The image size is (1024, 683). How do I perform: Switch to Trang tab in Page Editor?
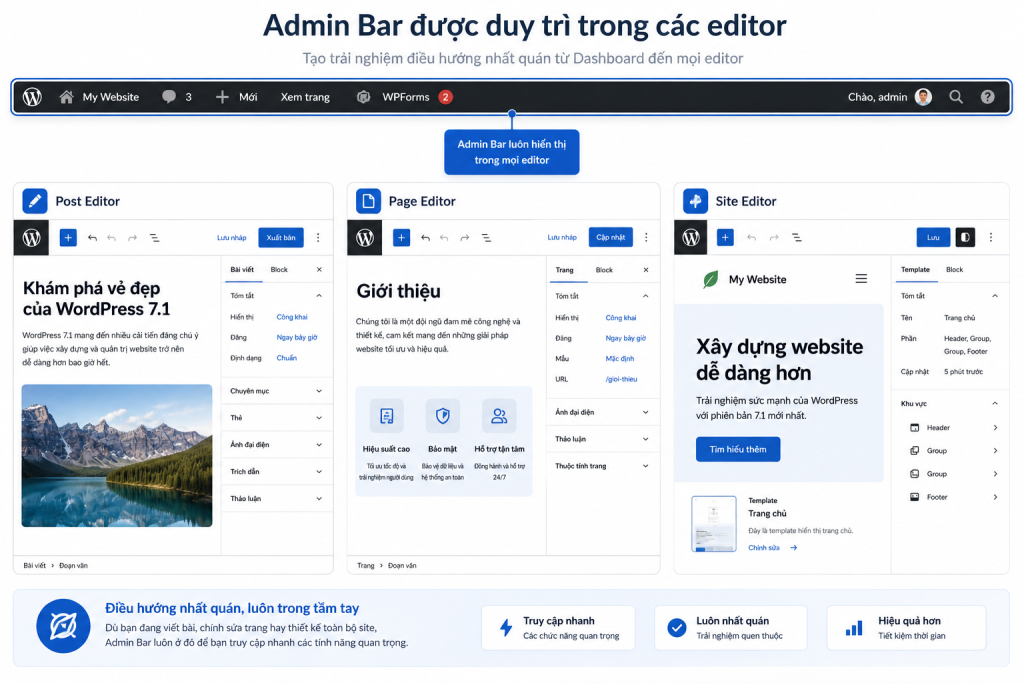[x=565, y=270]
